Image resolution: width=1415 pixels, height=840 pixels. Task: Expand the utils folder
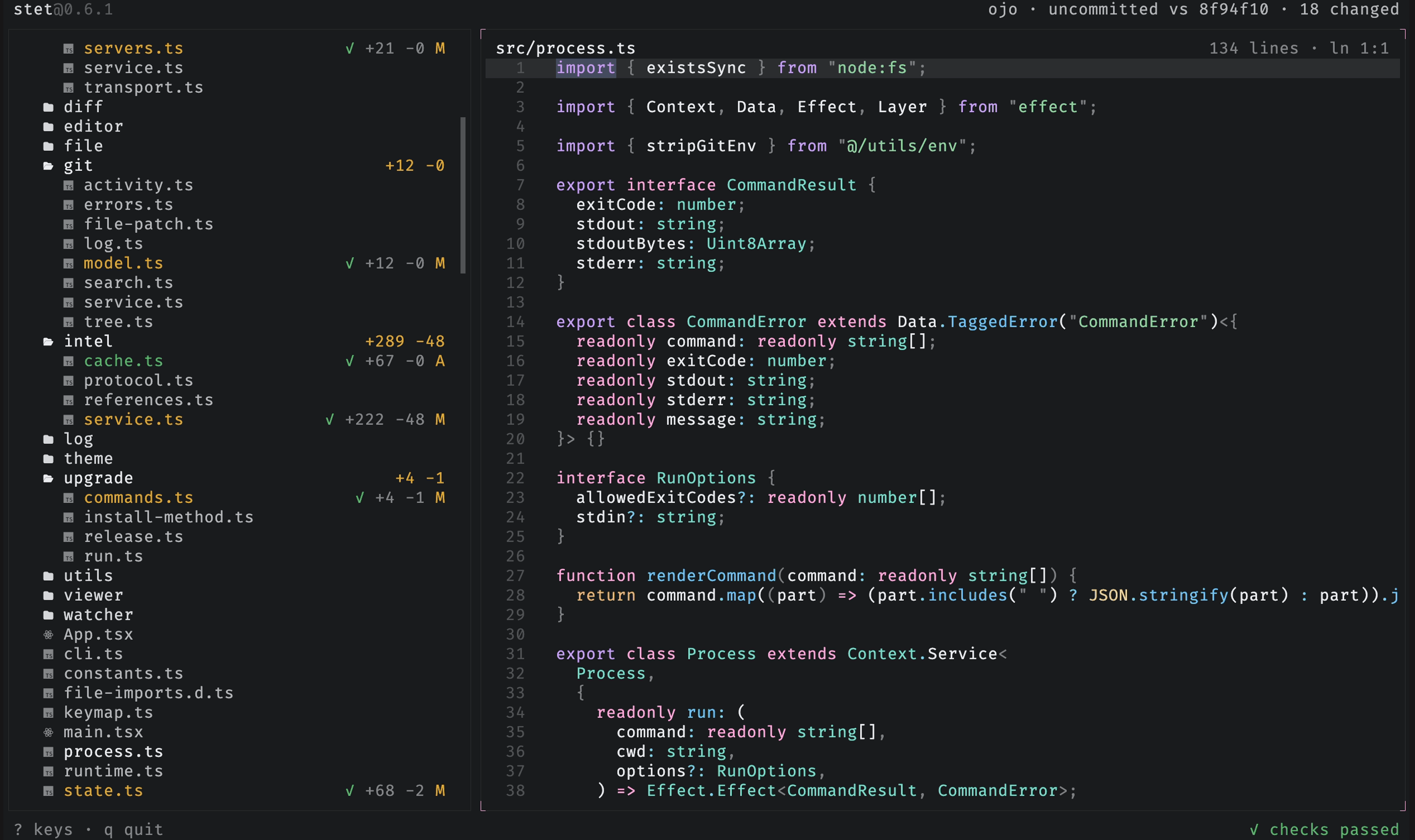(49, 576)
